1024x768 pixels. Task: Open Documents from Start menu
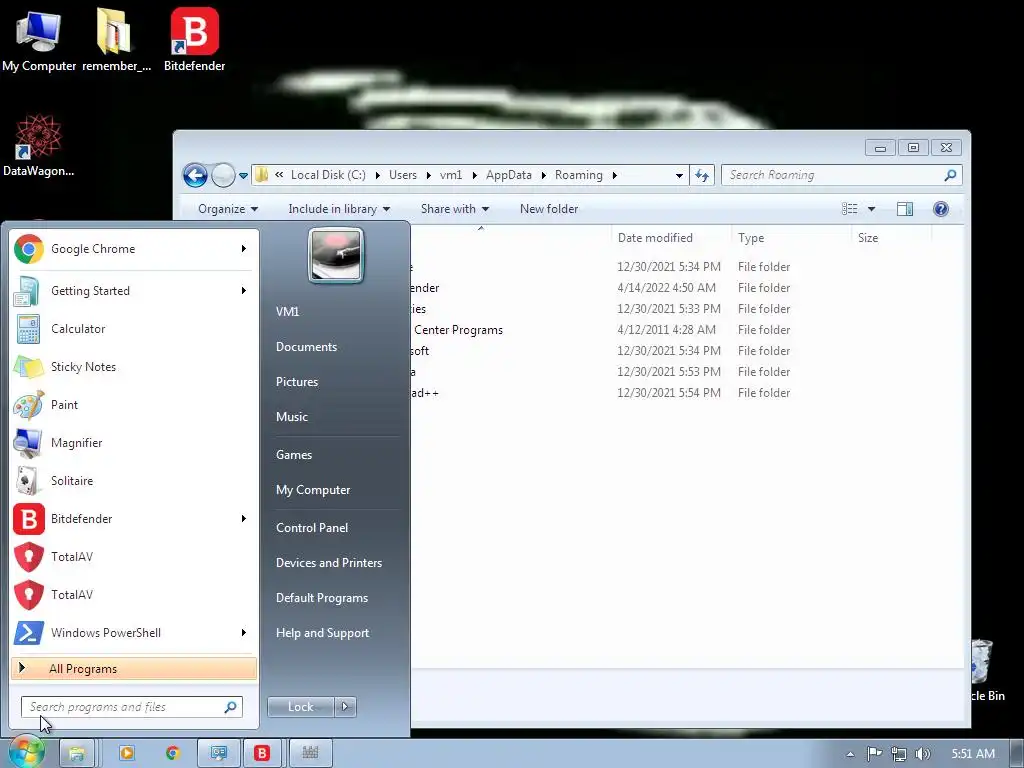306,347
